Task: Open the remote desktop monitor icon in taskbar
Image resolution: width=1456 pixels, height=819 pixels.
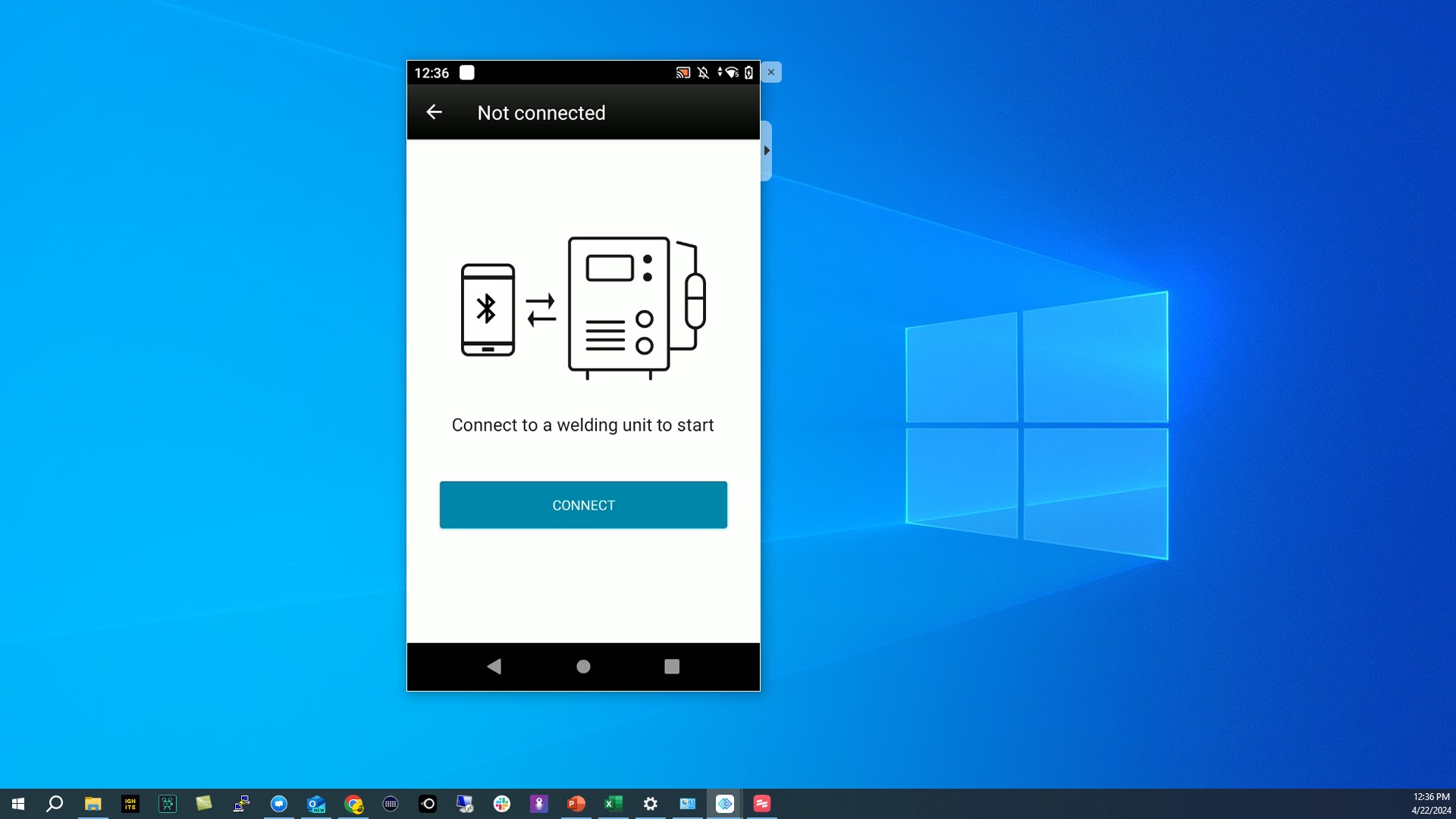Action: point(465,804)
